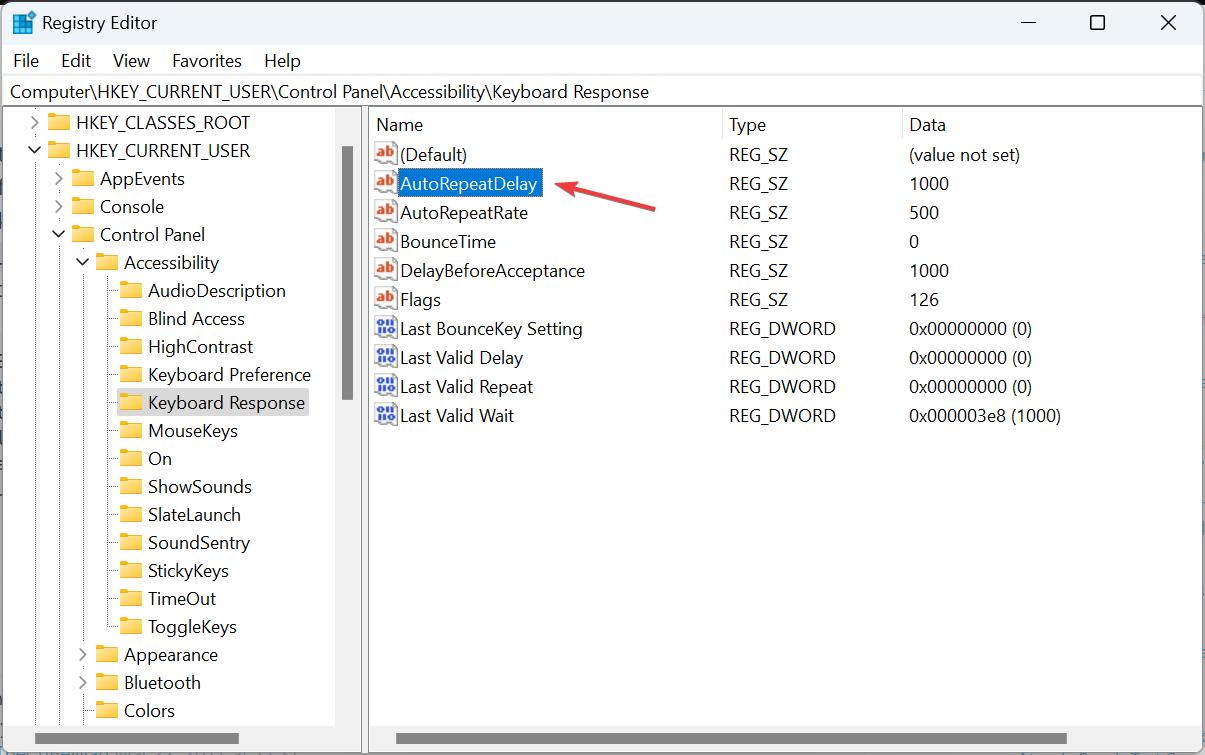
Task: Select the DelayBeforeAcceptance value name
Action: (x=492, y=270)
